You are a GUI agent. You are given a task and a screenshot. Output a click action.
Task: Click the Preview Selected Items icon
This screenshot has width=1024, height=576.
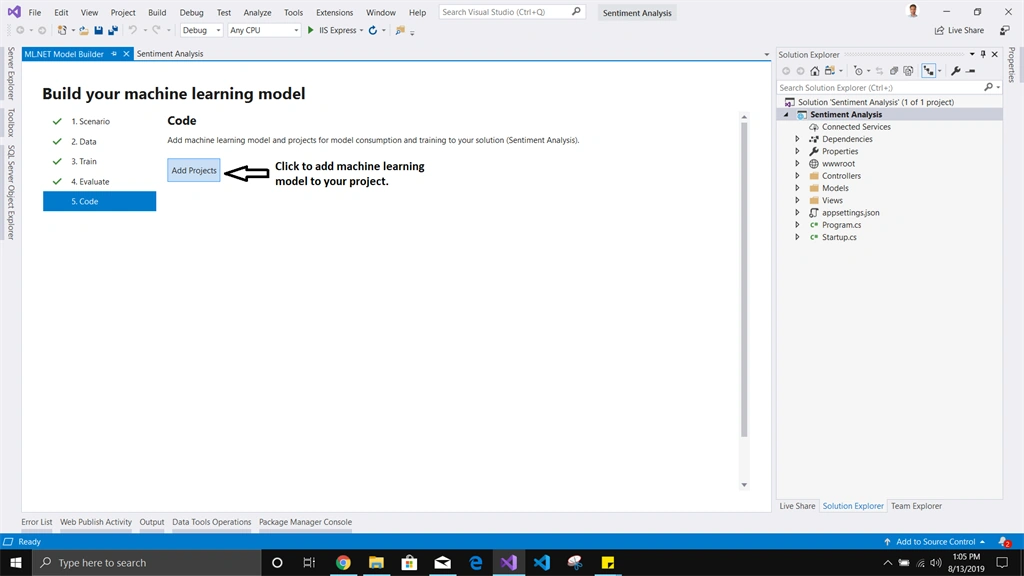coord(971,71)
